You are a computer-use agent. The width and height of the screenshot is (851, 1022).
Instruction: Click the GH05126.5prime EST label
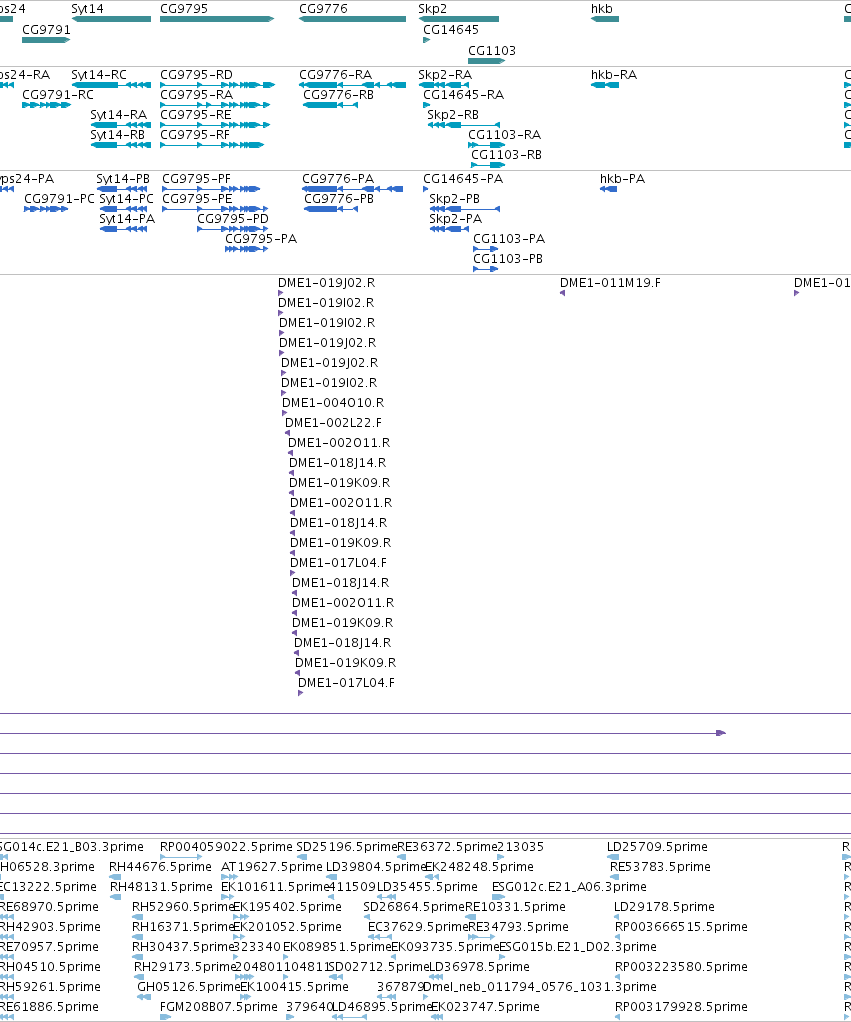coord(189,987)
